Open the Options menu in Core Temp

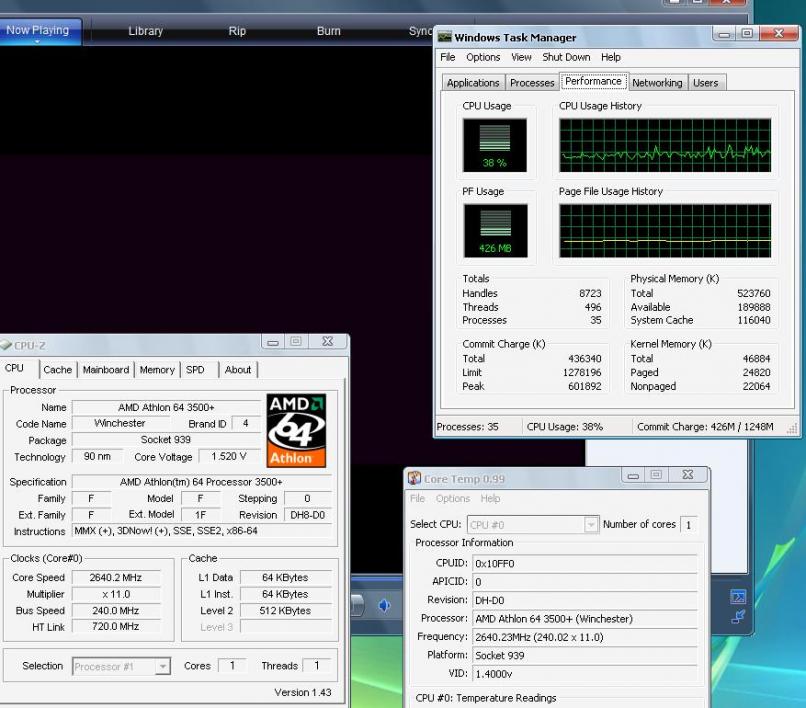coord(453,498)
